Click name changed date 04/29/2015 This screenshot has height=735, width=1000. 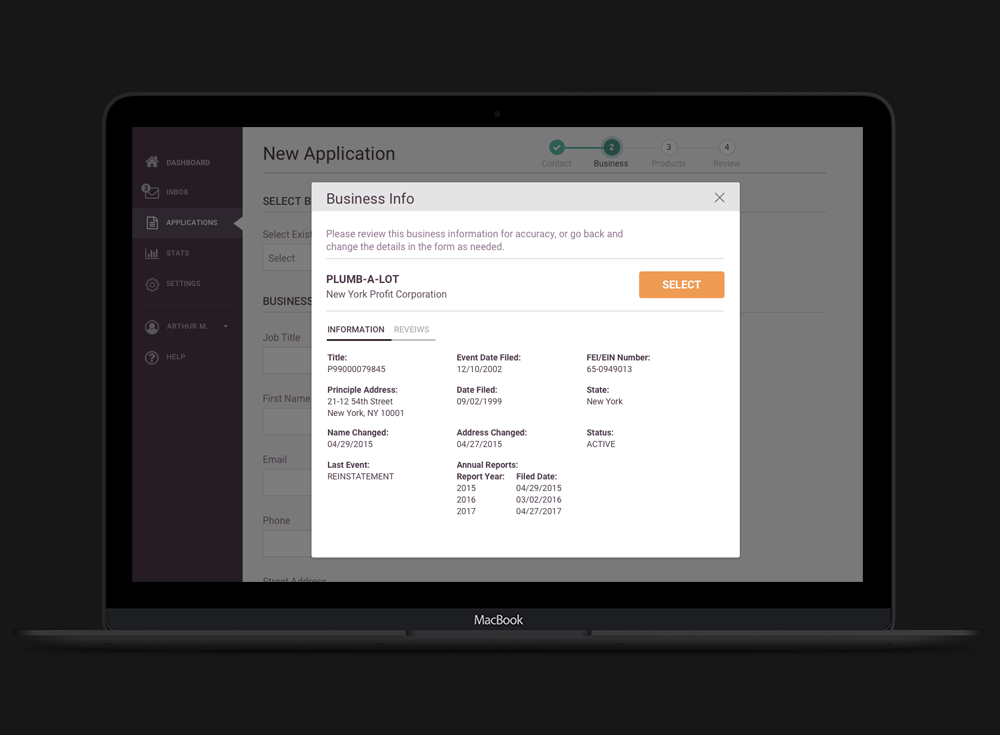tap(350, 445)
